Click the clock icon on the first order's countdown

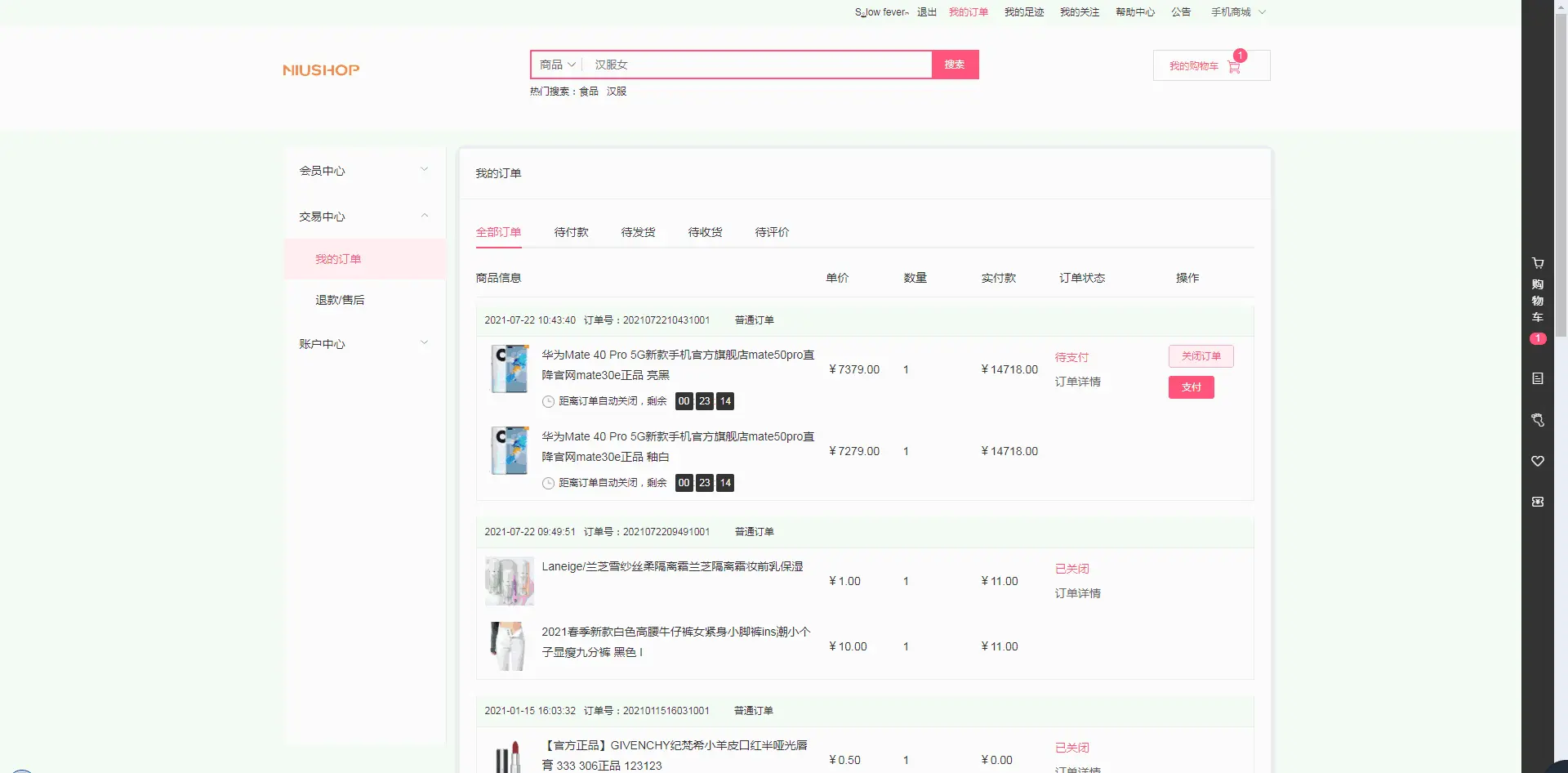[549, 401]
